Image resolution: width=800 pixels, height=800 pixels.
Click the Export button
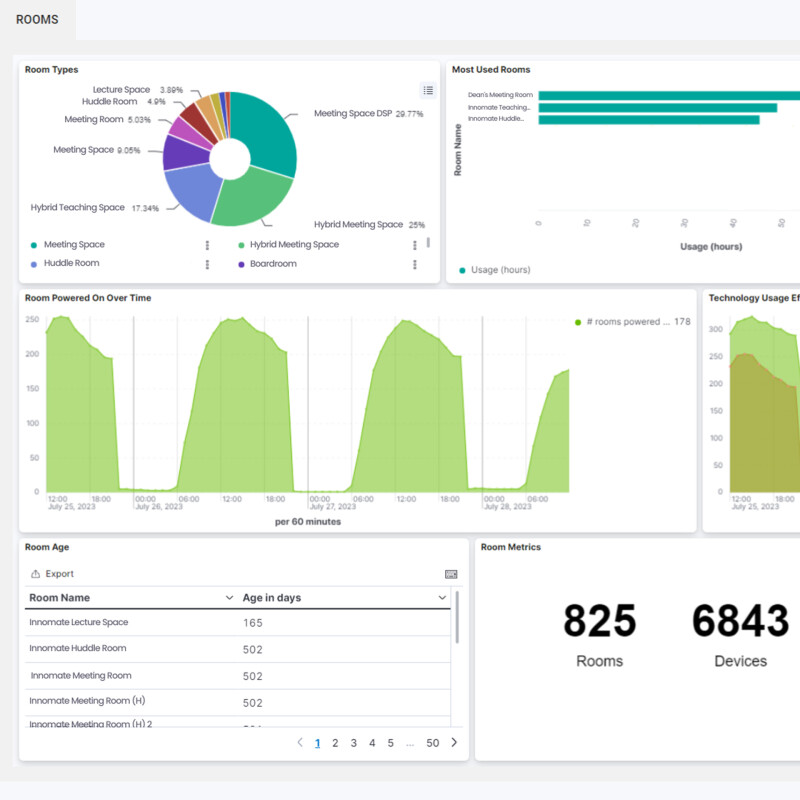[x=52, y=574]
